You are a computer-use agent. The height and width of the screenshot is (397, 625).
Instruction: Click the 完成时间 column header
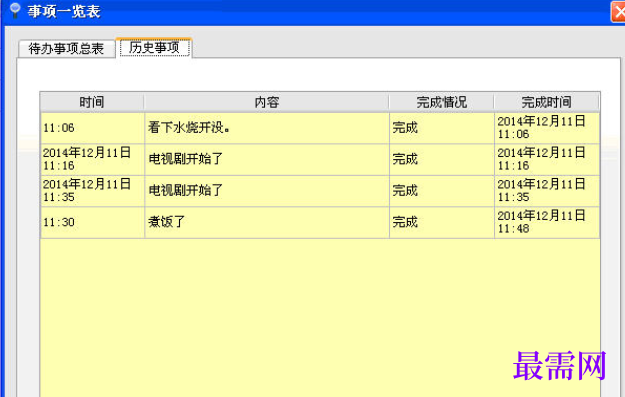(546, 102)
